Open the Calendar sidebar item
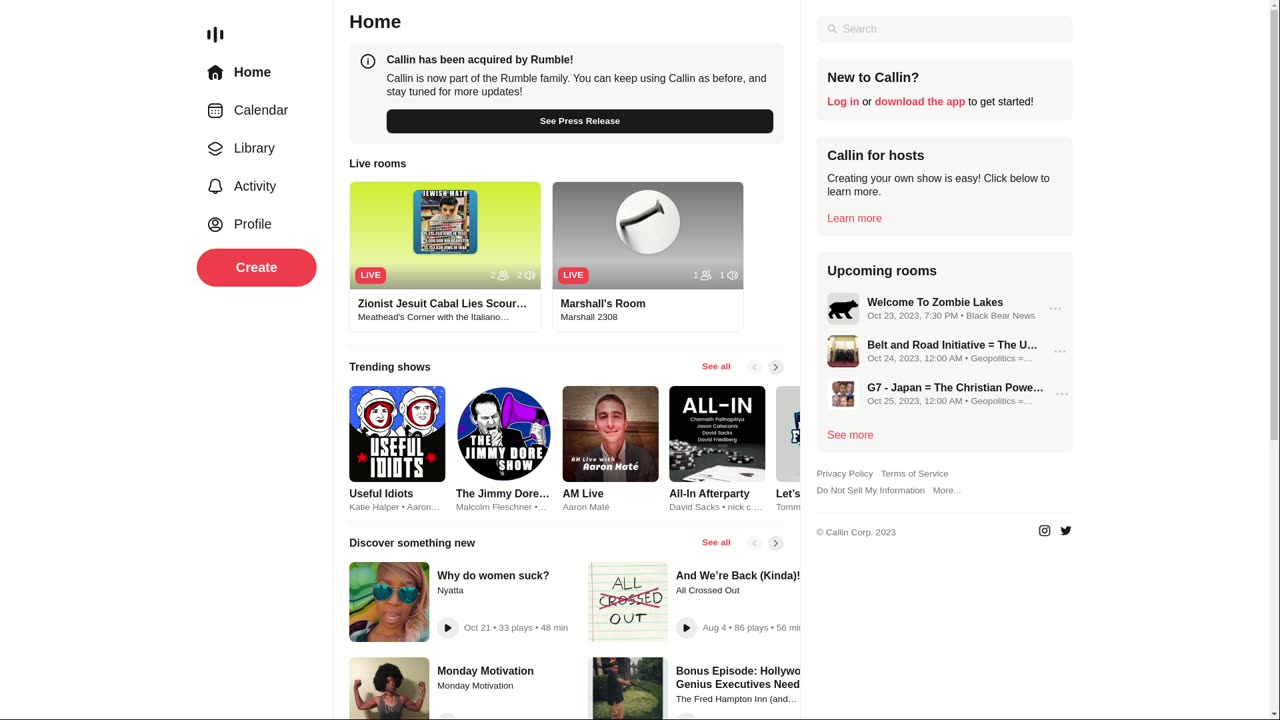The image size is (1280, 720). (x=247, y=110)
